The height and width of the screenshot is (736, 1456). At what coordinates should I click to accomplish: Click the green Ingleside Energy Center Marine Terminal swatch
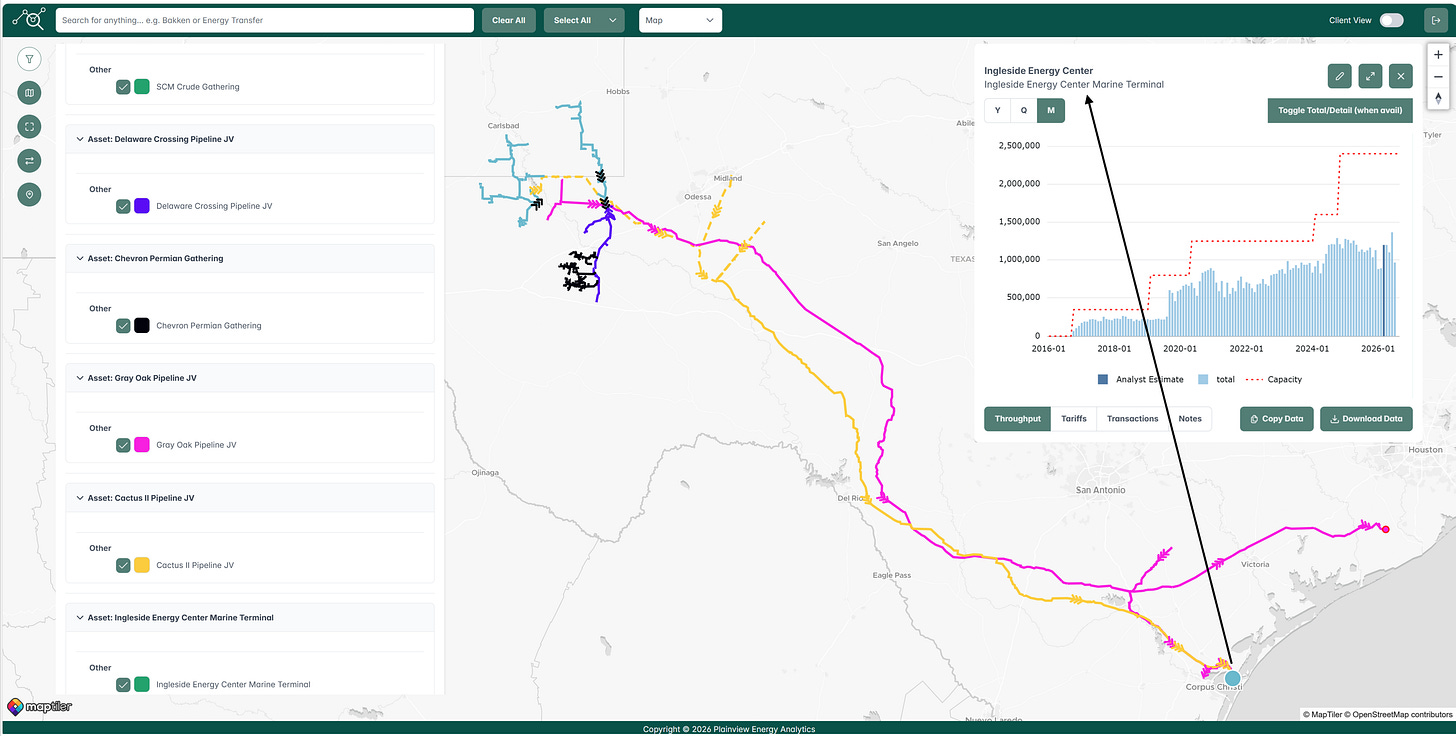(142, 685)
